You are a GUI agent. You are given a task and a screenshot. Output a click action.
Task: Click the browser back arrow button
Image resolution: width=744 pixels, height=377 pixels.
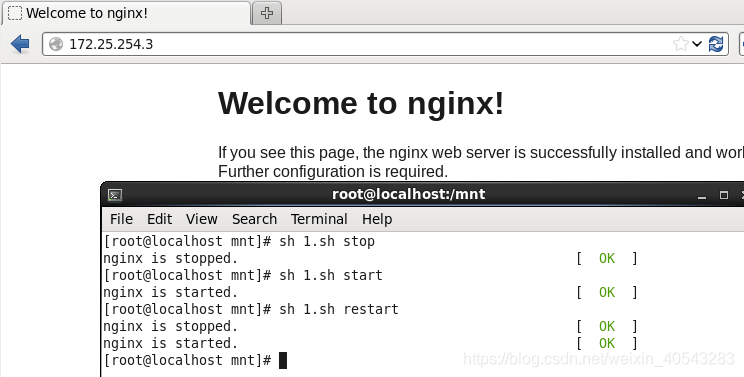pyautogui.click(x=20, y=44)
